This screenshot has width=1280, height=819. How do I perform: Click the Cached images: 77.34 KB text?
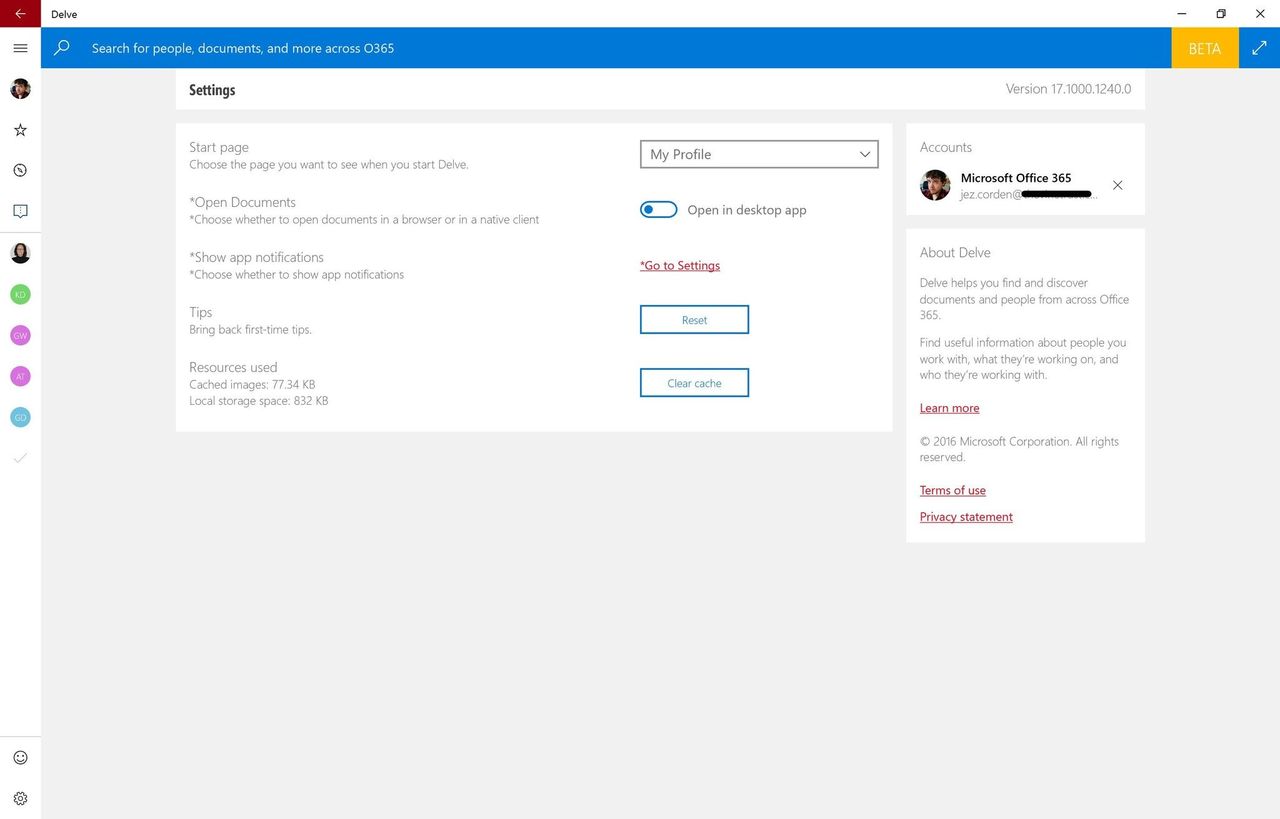pyautogui.click(x=252, y=384)
